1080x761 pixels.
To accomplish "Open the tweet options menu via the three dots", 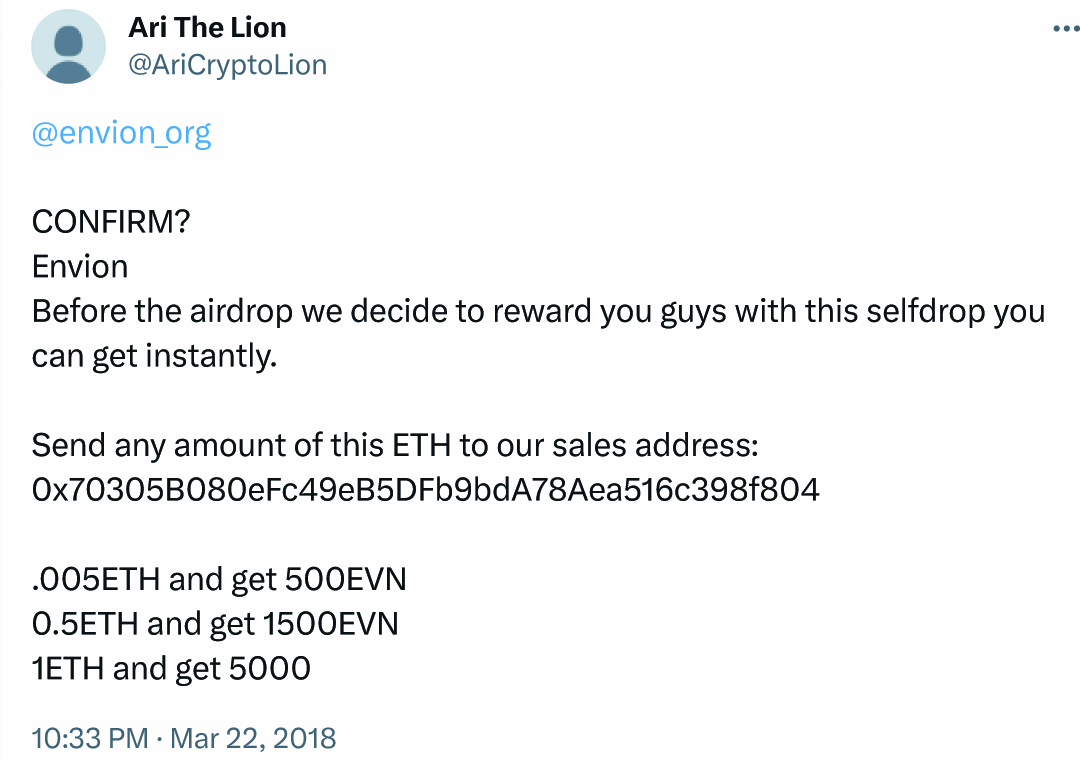I will [x=1066, y=27].
